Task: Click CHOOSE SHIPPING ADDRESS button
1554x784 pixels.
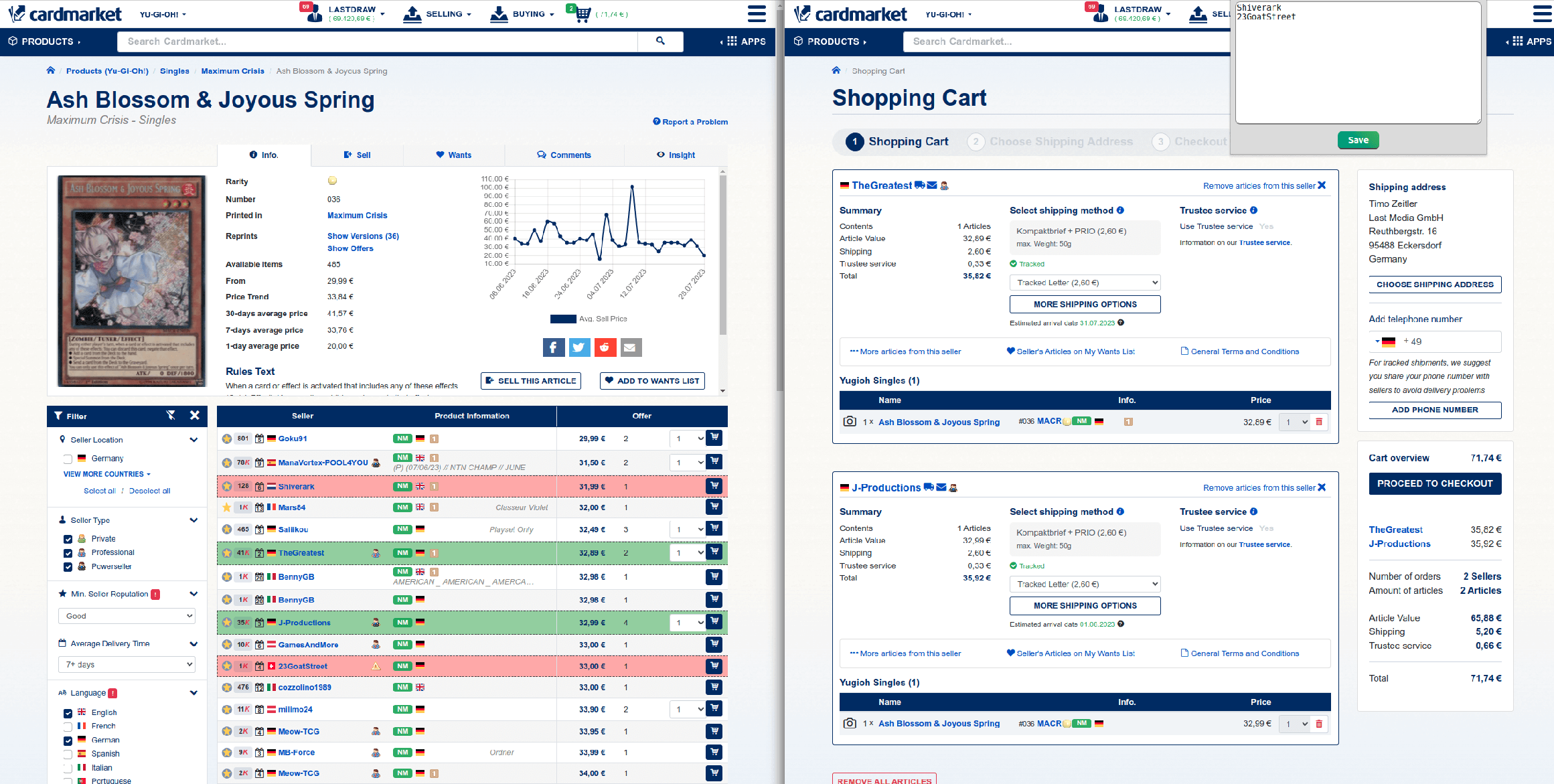Action: tap(1435, 285)
